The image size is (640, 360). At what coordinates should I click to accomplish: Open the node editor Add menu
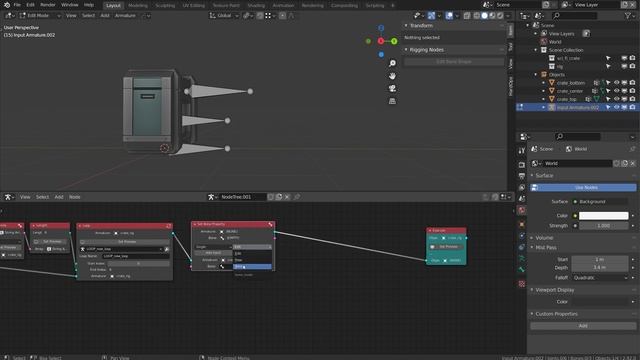pos(59,197)
